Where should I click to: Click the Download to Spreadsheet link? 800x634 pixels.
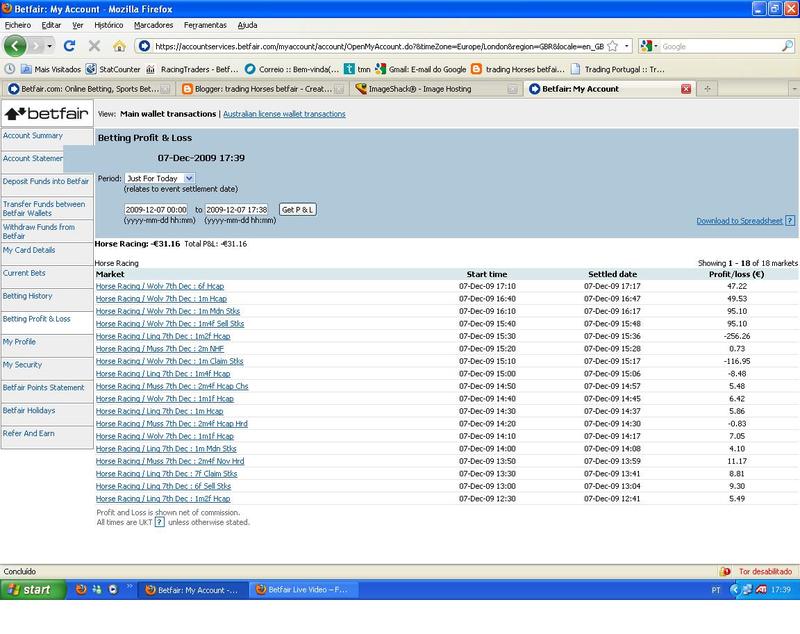click(739, 221)
